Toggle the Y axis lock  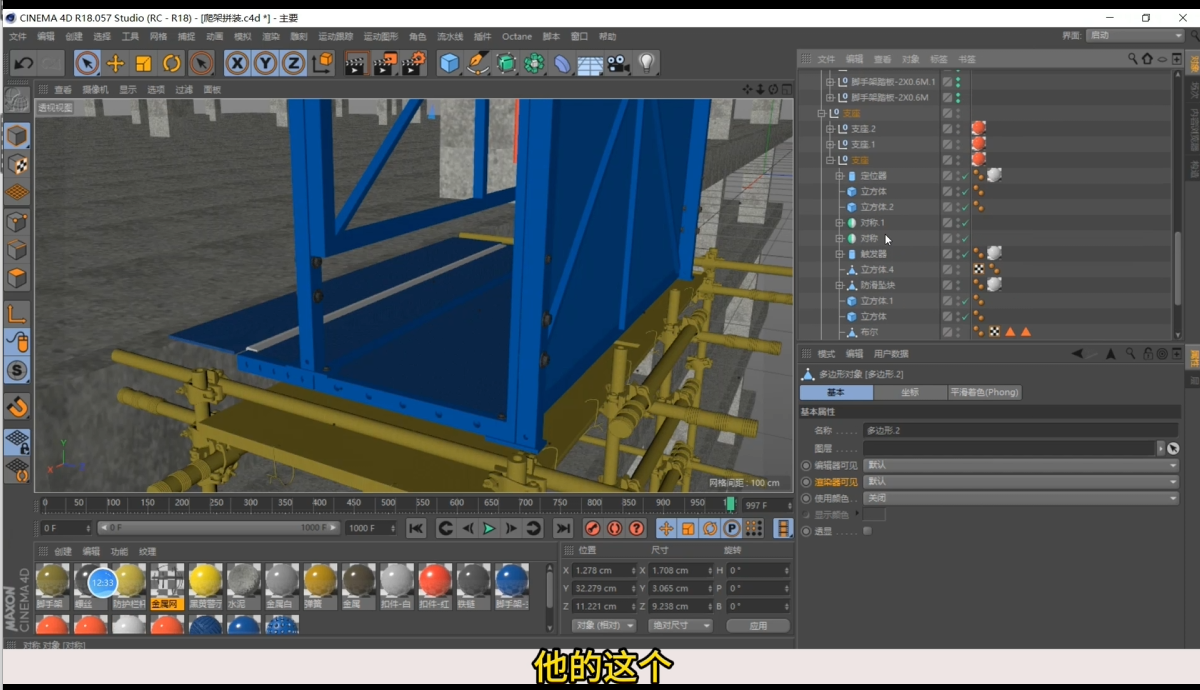265,63
